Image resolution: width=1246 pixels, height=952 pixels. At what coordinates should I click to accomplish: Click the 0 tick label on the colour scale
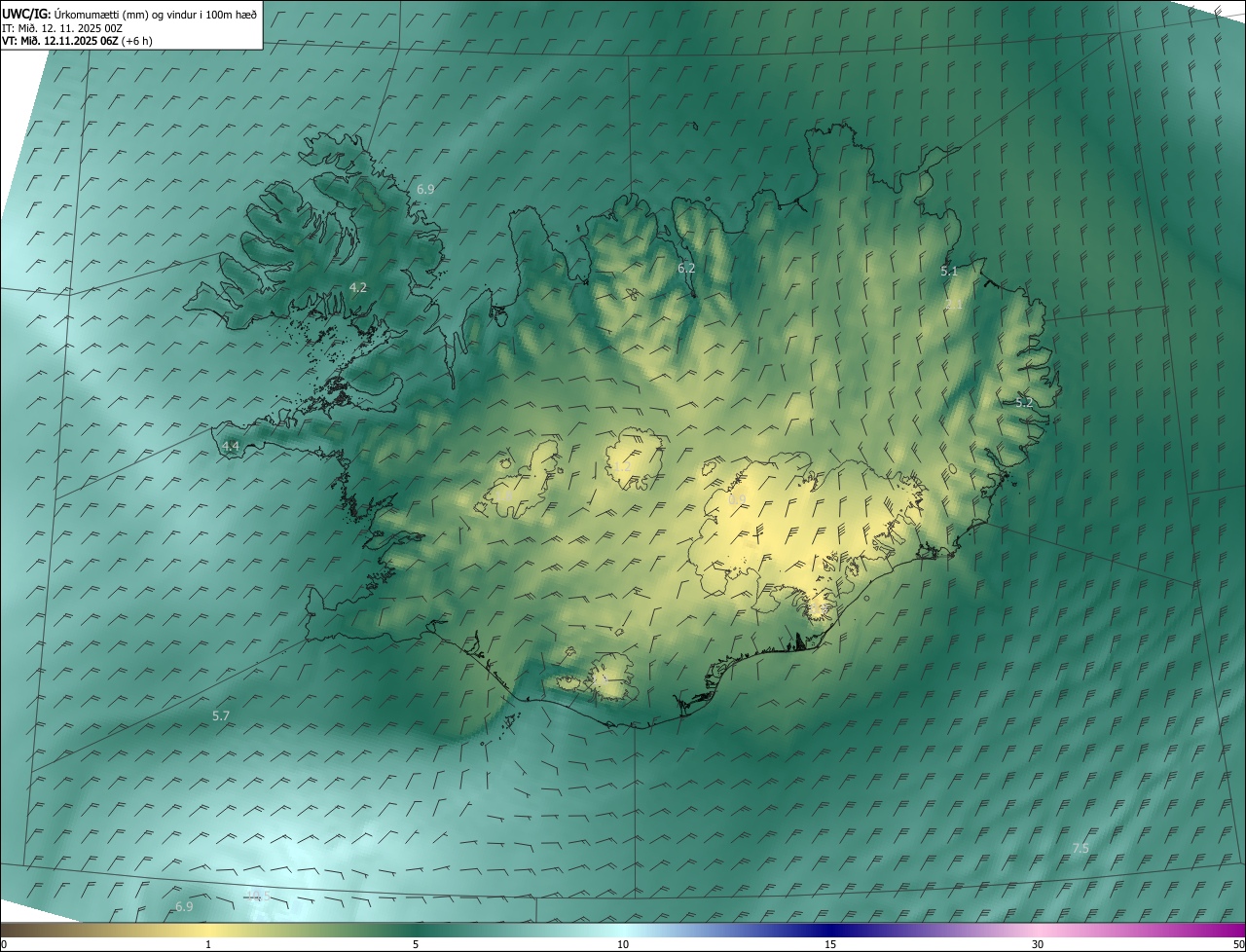coord(4,944)
